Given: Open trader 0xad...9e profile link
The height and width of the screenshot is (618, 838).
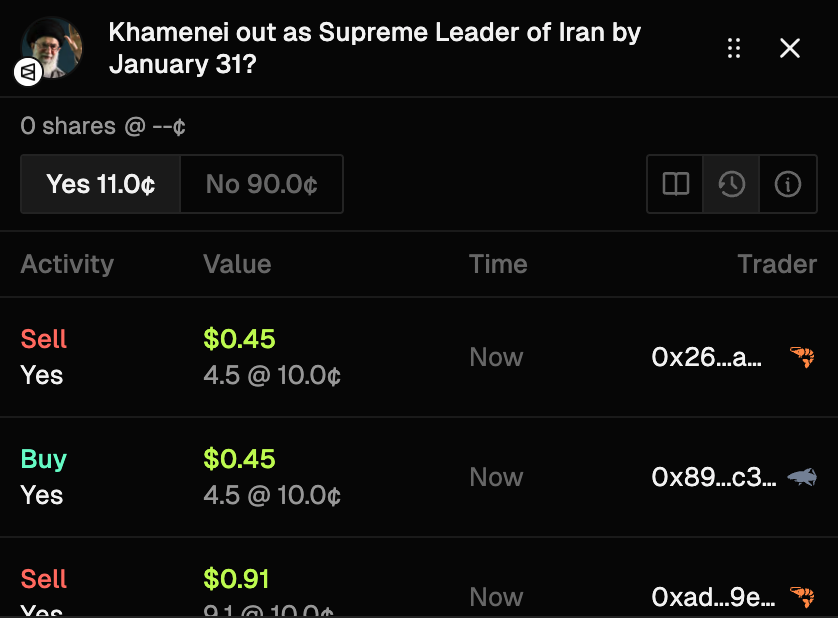Looking at the screenshot, I should coord(713,597).
